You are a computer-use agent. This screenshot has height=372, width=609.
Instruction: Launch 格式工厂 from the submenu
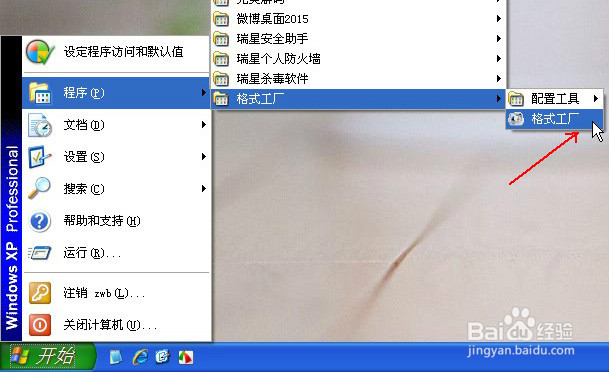coord(555,119)
